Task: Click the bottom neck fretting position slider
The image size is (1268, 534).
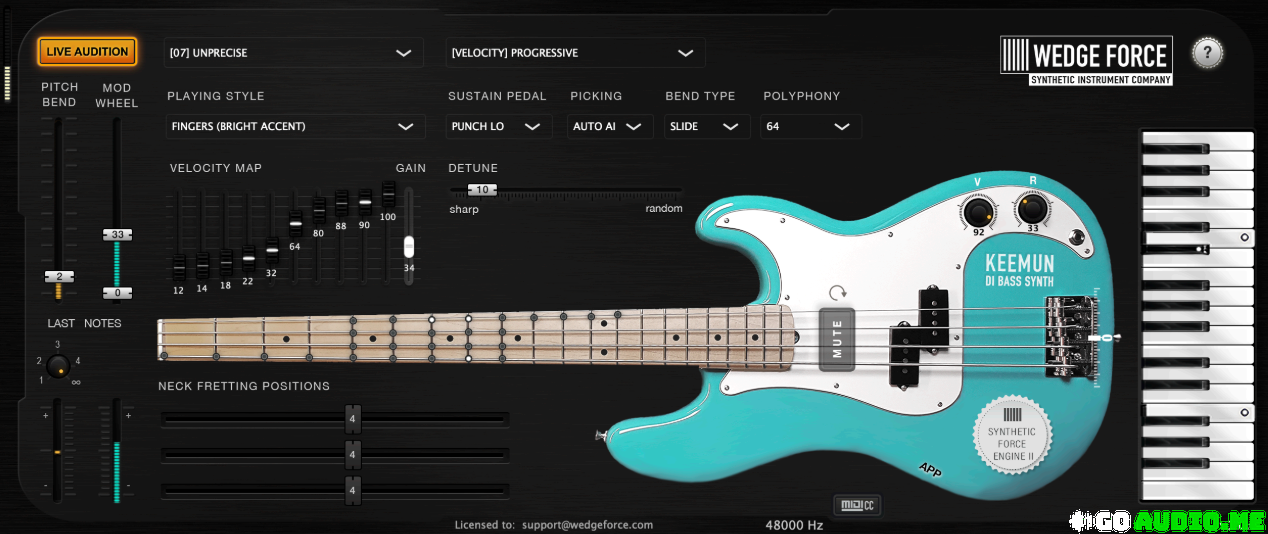Action: pyautogui.click(x=335, y=490)
